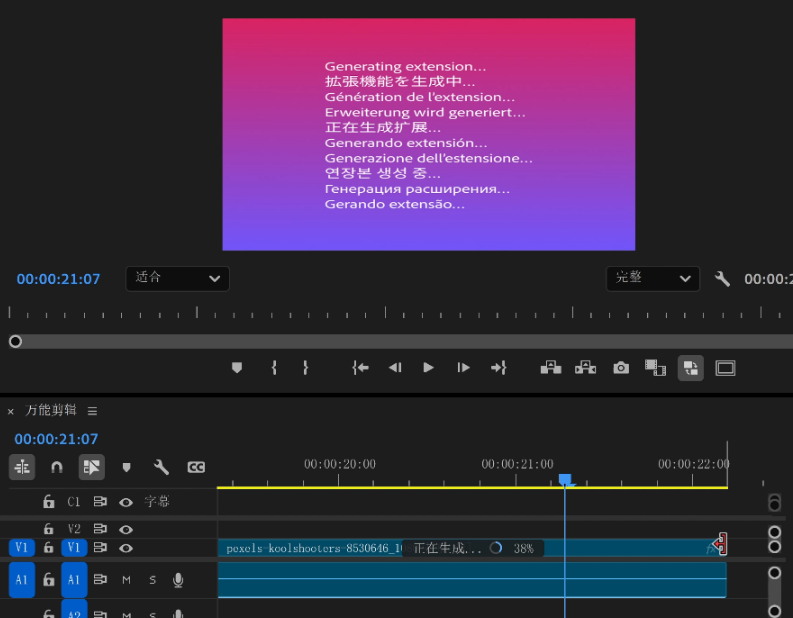The image size is (793, 618).
Task: Toggle visibility of the C1 subtitle track
Action: [x=126, y=502]
